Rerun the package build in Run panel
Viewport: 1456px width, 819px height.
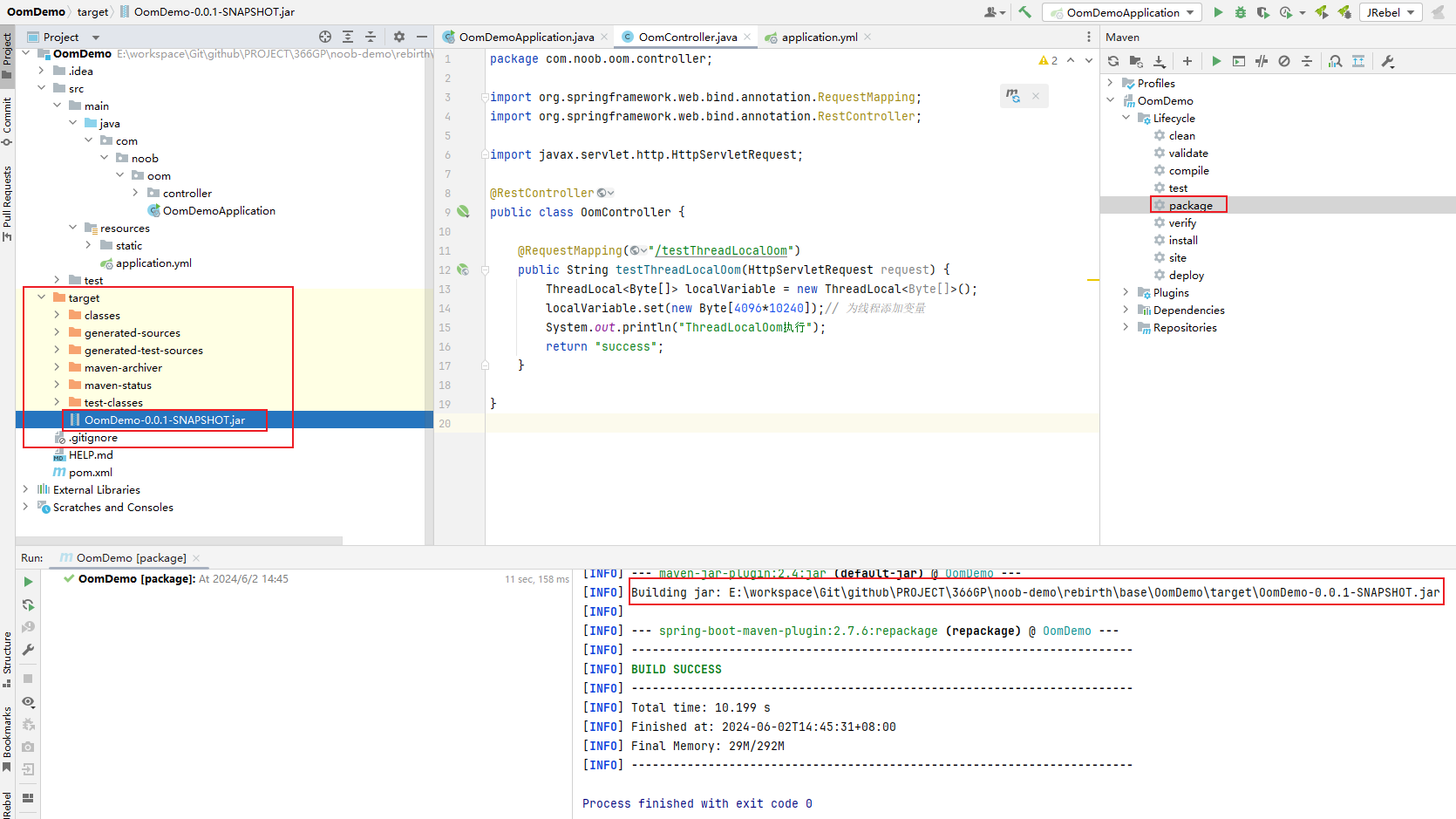click(x=28, y=582)
